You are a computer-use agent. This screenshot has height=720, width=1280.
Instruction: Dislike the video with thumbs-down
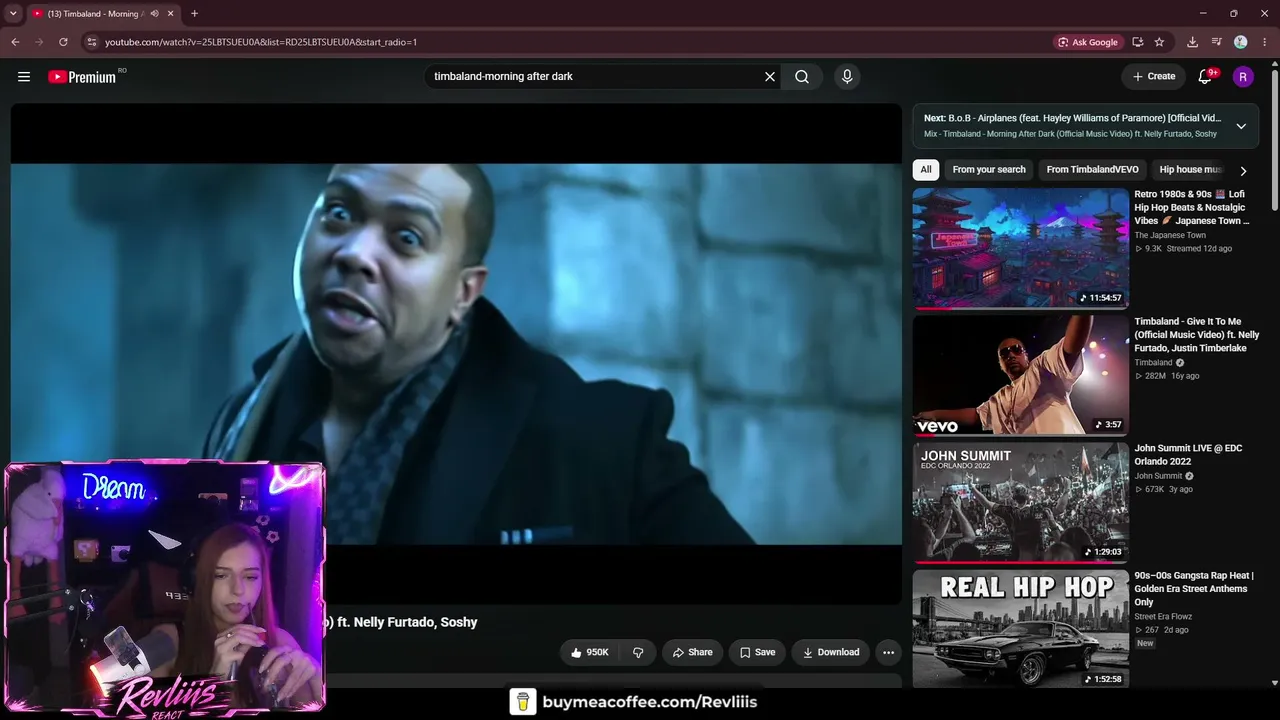(x=638, y=652)
